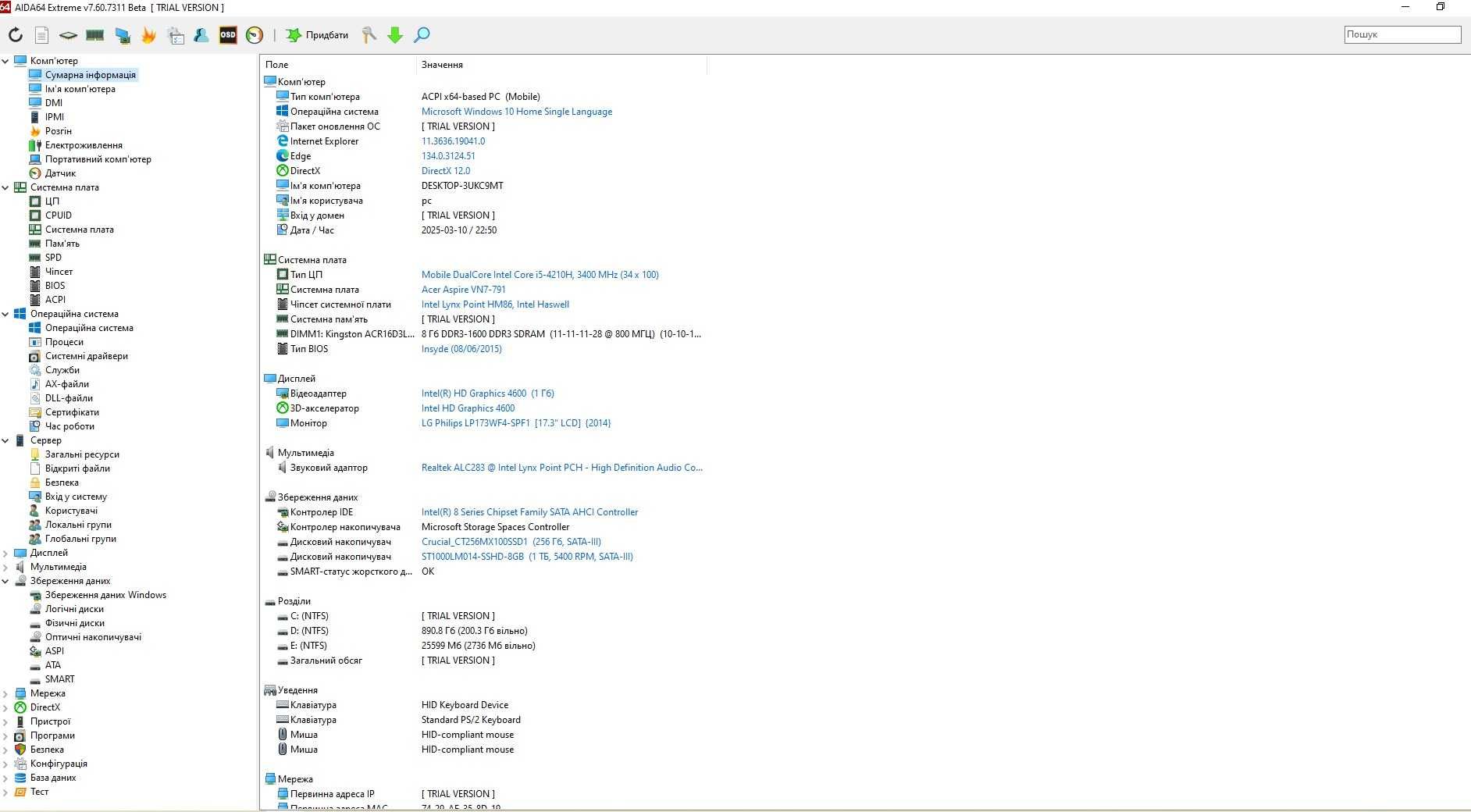Expand the Мережа tree node

[5, 693]
